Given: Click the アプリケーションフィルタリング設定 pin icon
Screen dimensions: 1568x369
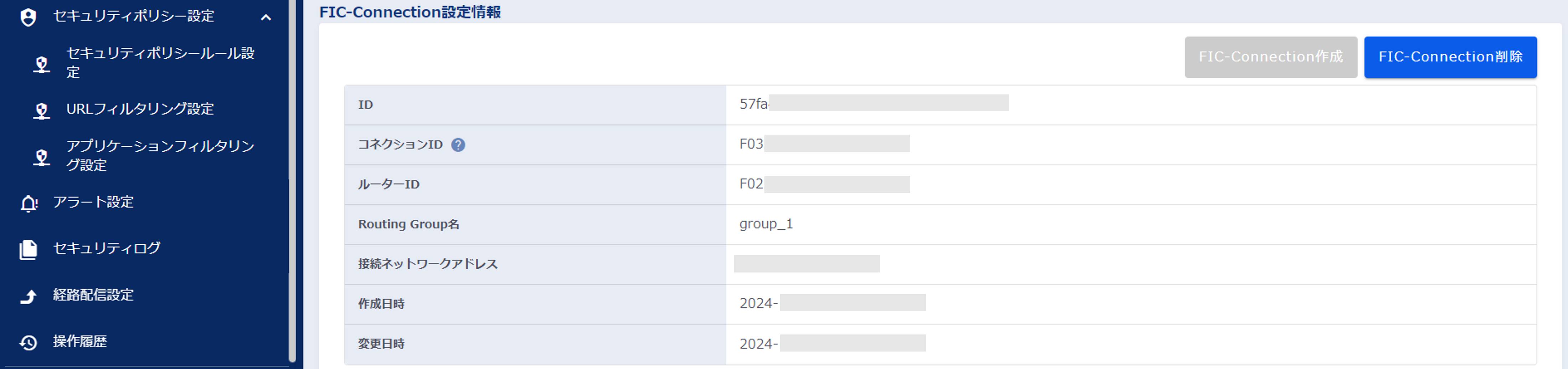Looking at the screenshot, I should pyautogui.click(x=41, y=157).
